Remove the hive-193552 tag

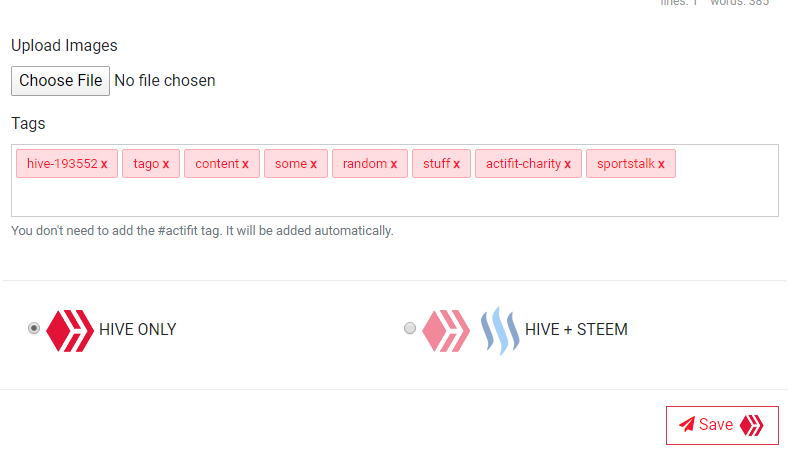click(104, 164)
